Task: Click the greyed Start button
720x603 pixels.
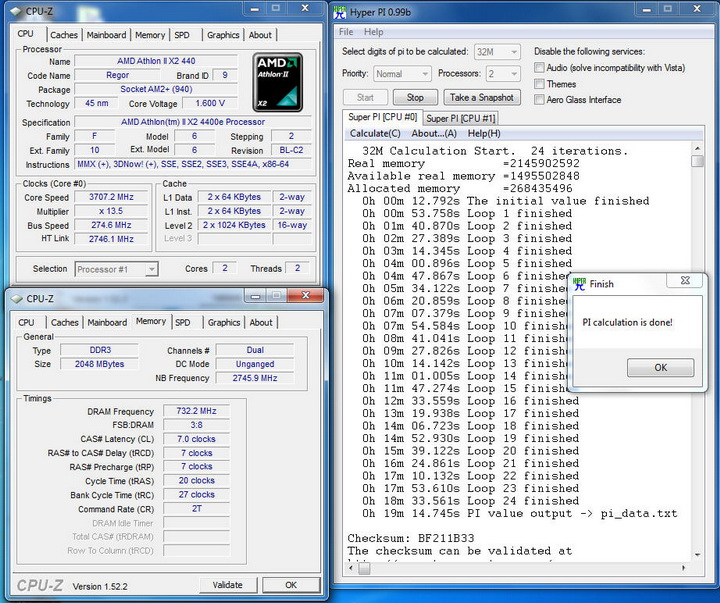Action: click(x=365, y=97)
